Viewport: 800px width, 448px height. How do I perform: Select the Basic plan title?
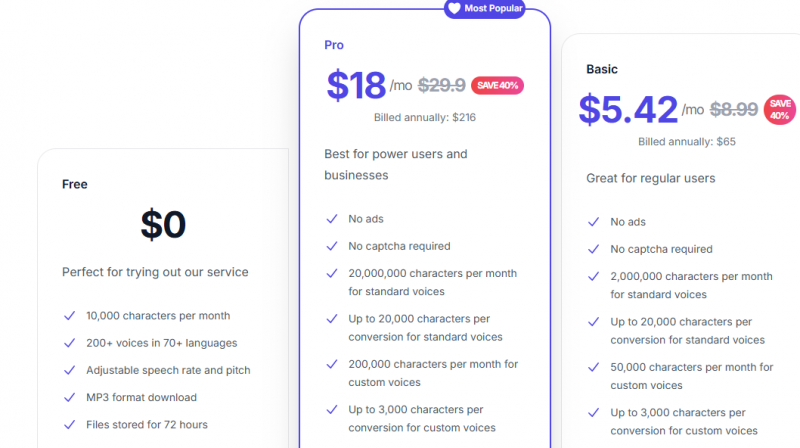pos(602,70)
